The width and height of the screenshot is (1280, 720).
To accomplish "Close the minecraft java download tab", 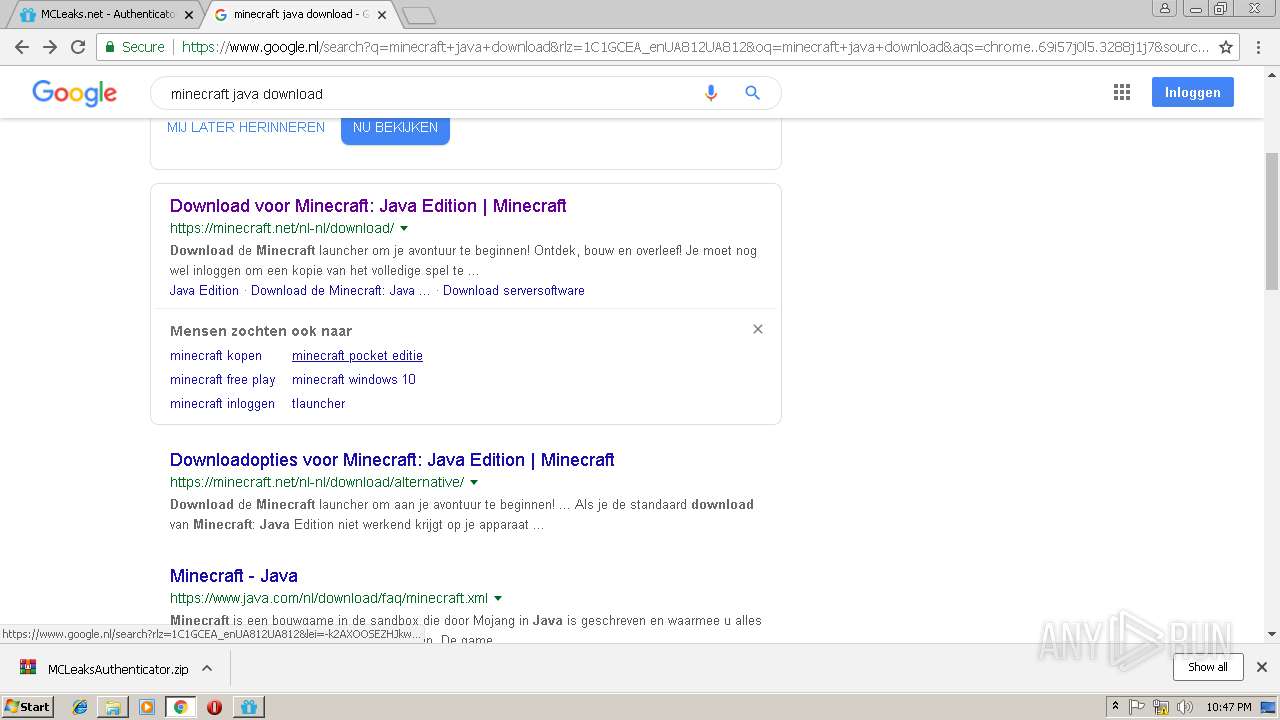I will [382, 15].
